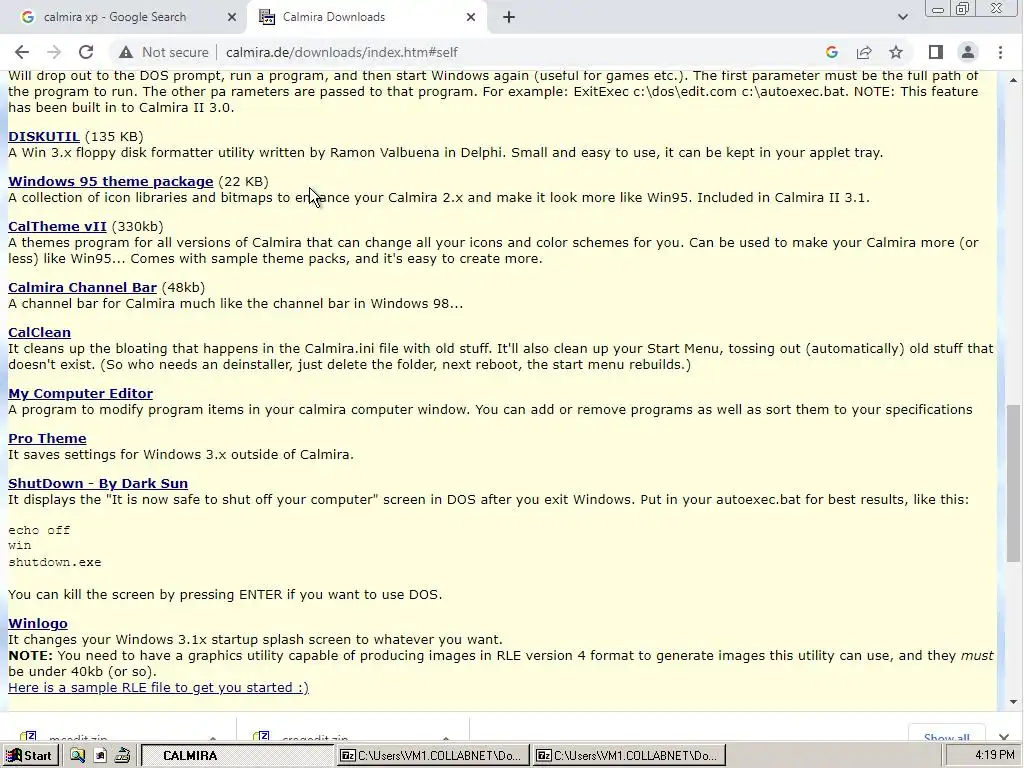Close the downloads bar

point(1004,737)
